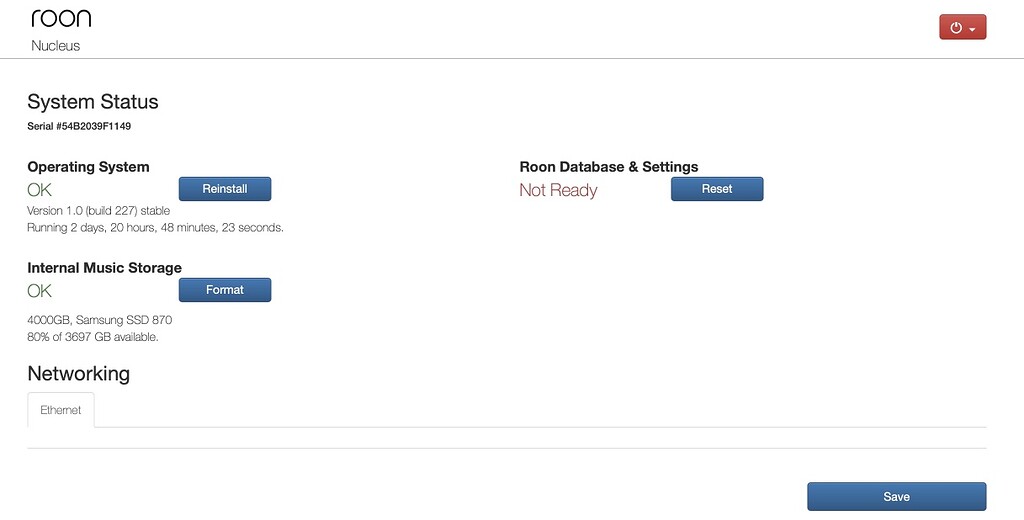
Task: Click the Internal Music Storage OK status
Action: pyautogui.click(x=39, y=291)
